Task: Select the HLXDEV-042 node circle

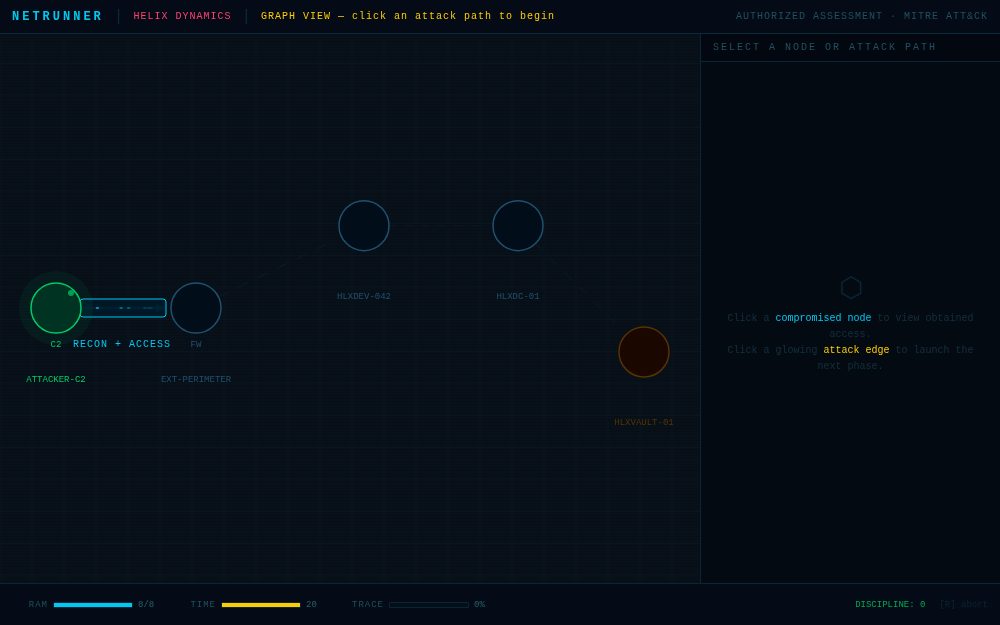Action: tap(364, 226)
